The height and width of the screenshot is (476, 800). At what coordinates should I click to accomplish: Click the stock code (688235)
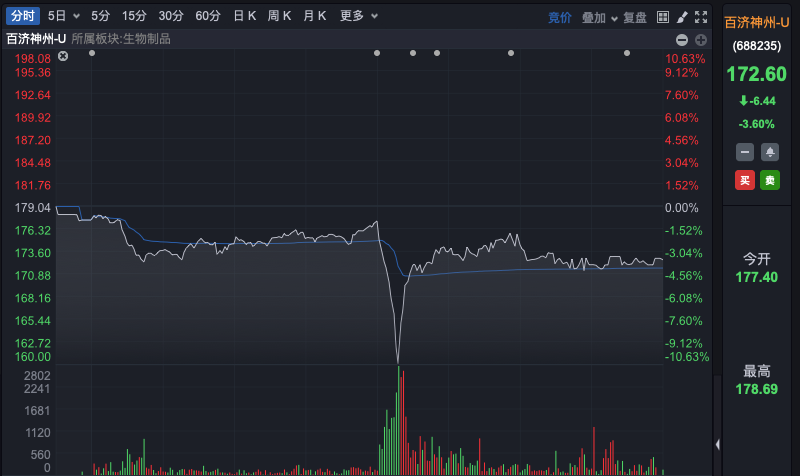pyautogui.click(x=757, y=46)
